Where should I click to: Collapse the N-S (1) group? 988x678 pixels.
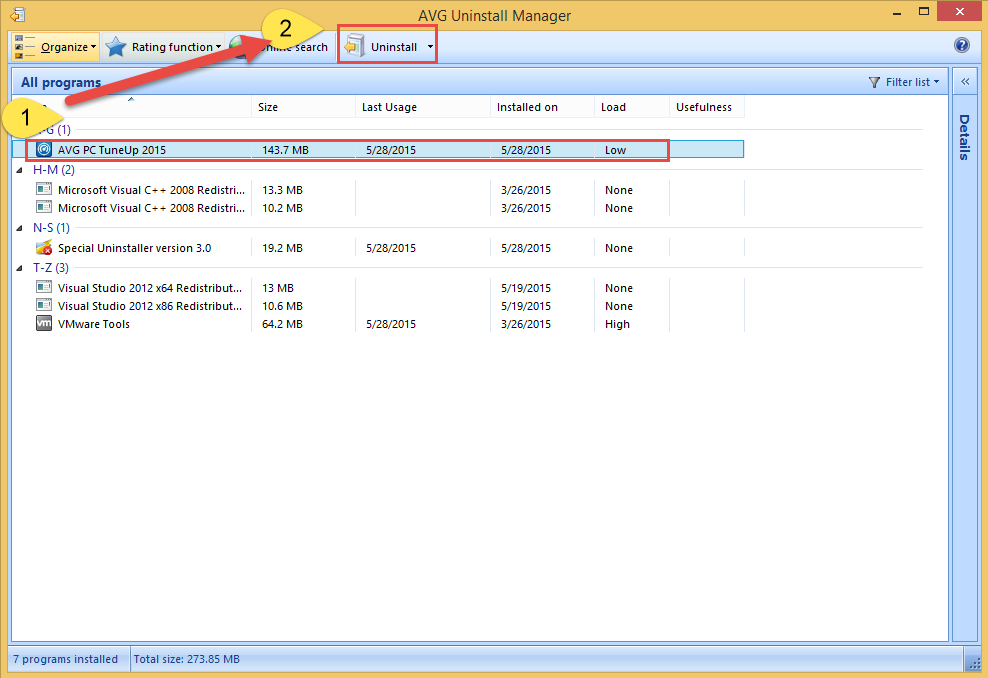[x=20, y=228]
